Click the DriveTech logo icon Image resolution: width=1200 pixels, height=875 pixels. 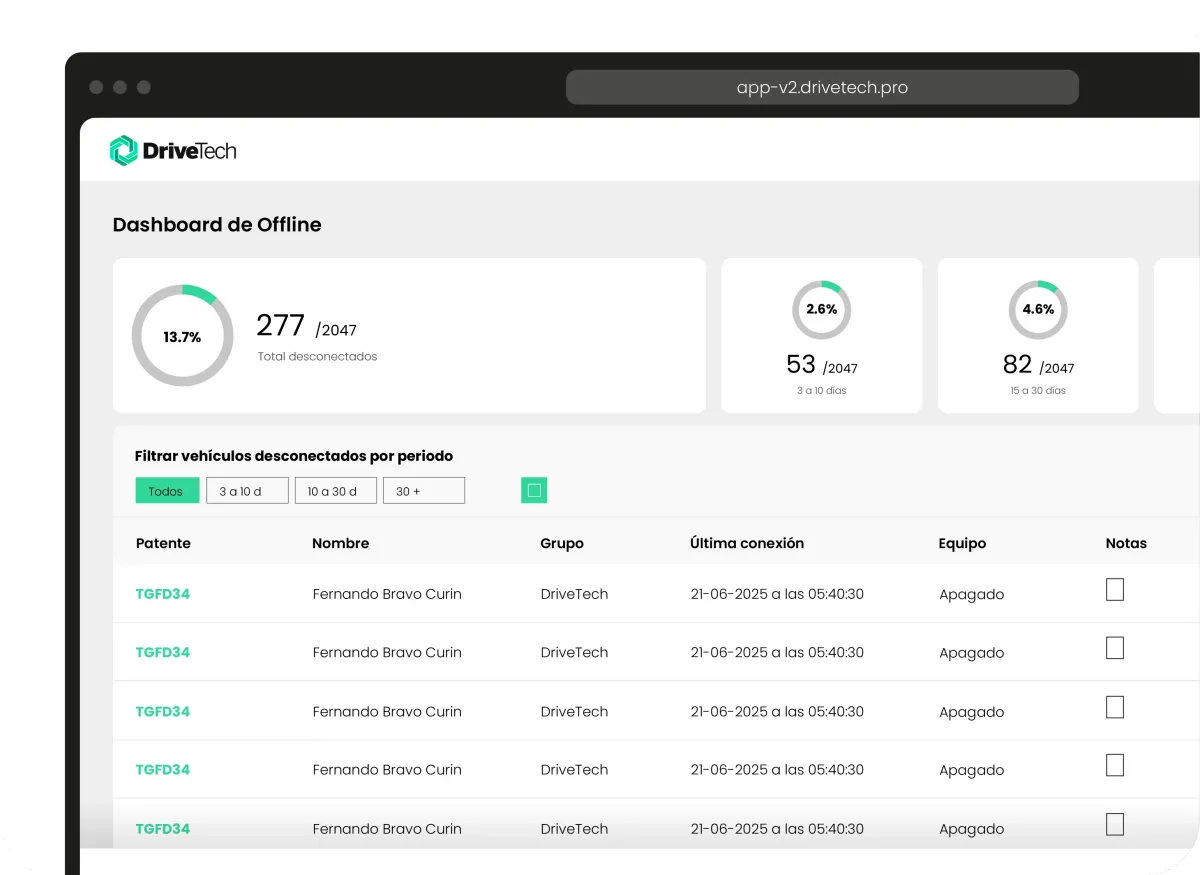tap(123, 151)
